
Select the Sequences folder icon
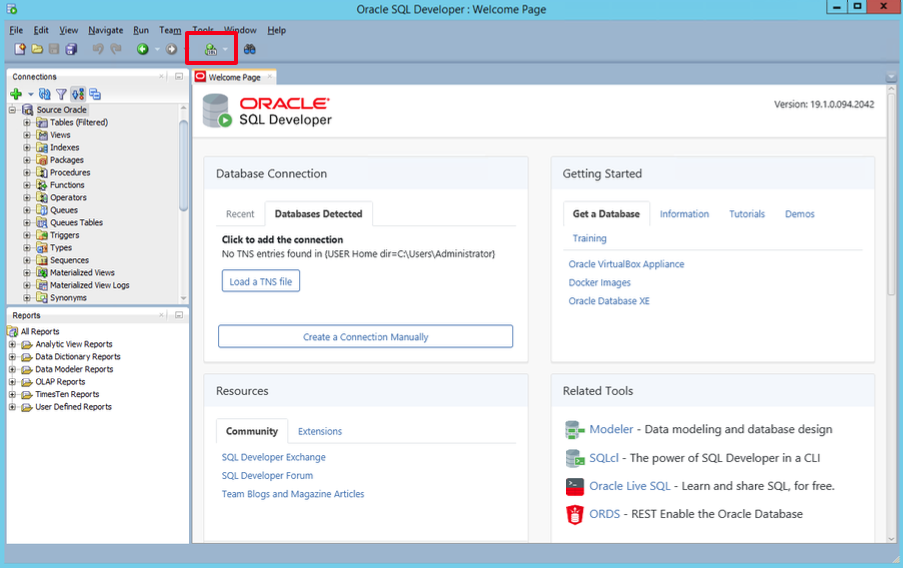[x=41, y=260]
